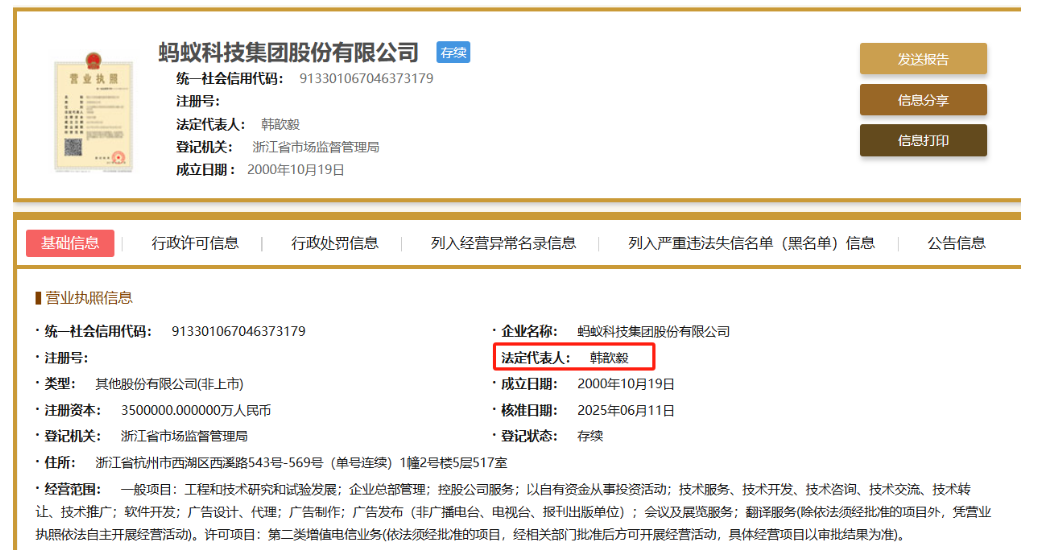Go to the 列入经营异常名录信息 tab
This screenshot has width=1053, height=550.
pos(503,243)
